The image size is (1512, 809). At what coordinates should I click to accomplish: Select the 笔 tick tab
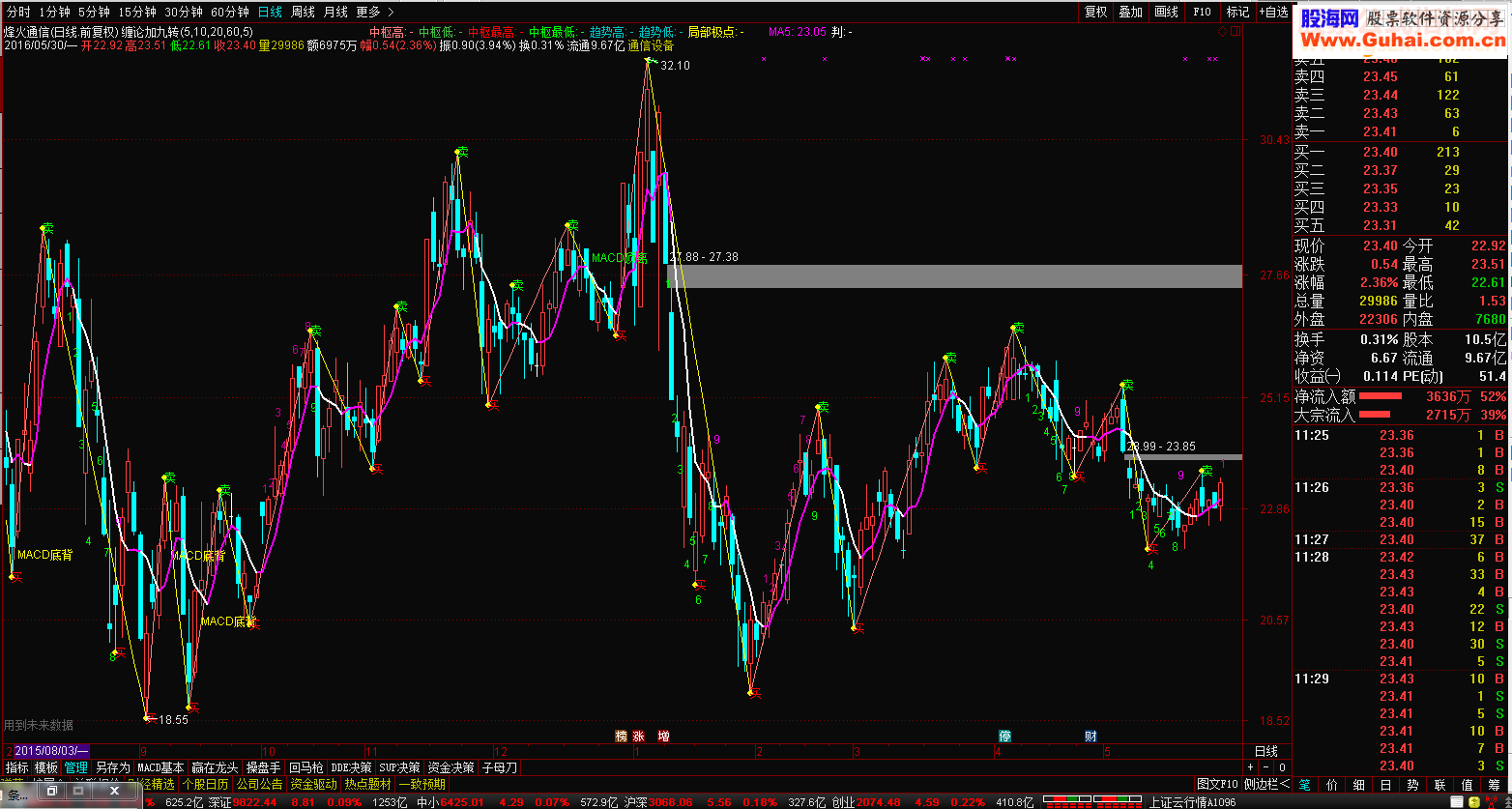[x=1305, y=785]
